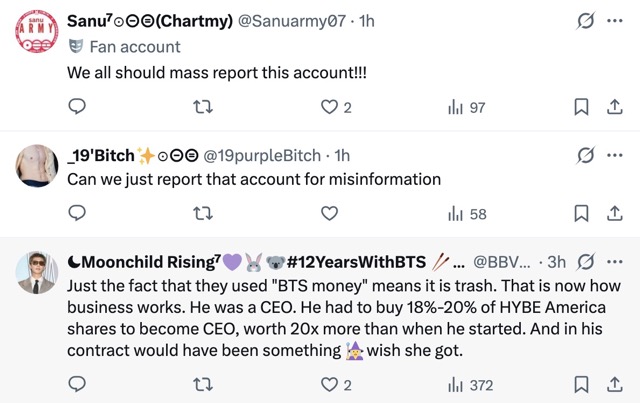This screenshot has height=403, width=640.
Task: Like Sanuarmy07's tweet with 2 likes
Action: pos(330,107)
